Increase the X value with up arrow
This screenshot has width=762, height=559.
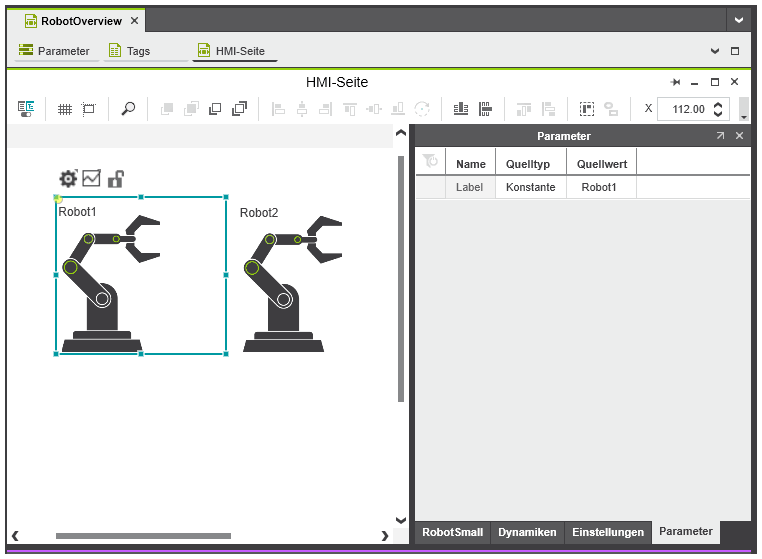(x=718, y=104)
